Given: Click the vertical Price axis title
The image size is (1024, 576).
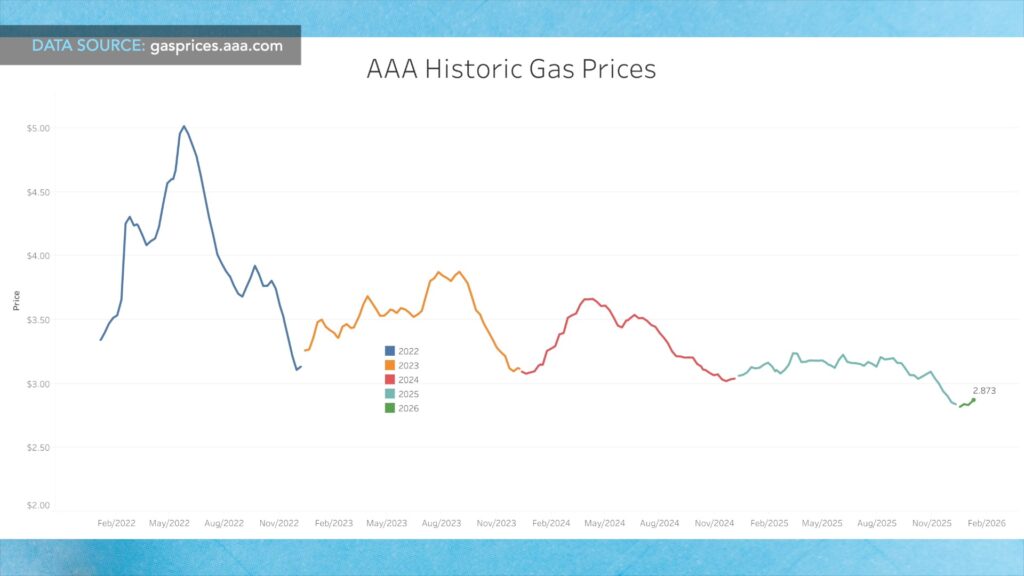Looking at the screenshot, I should [x=16, y=300].
